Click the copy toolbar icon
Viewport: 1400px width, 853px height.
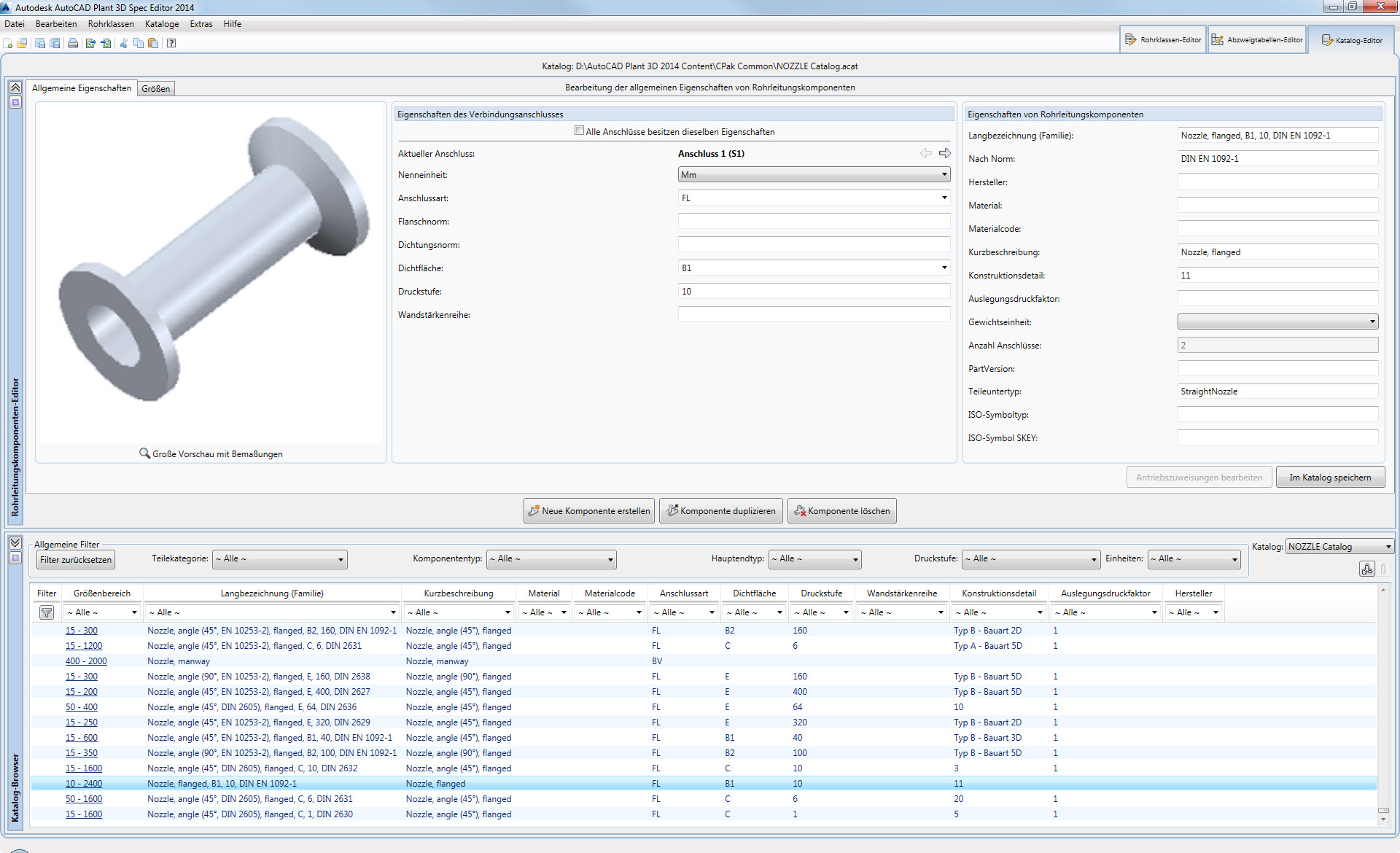point(139,43)
